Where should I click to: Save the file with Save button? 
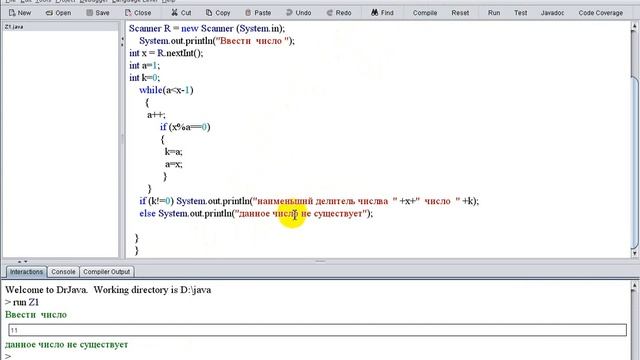coord(98,13)
